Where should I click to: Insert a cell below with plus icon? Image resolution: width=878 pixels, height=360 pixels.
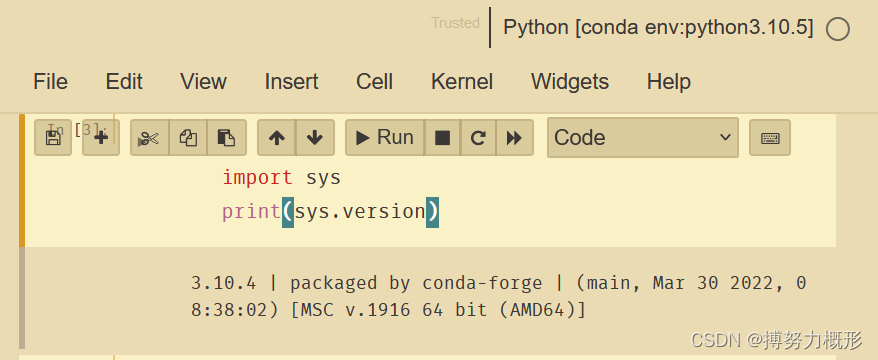pyautogui.click(x=101, y=137)
